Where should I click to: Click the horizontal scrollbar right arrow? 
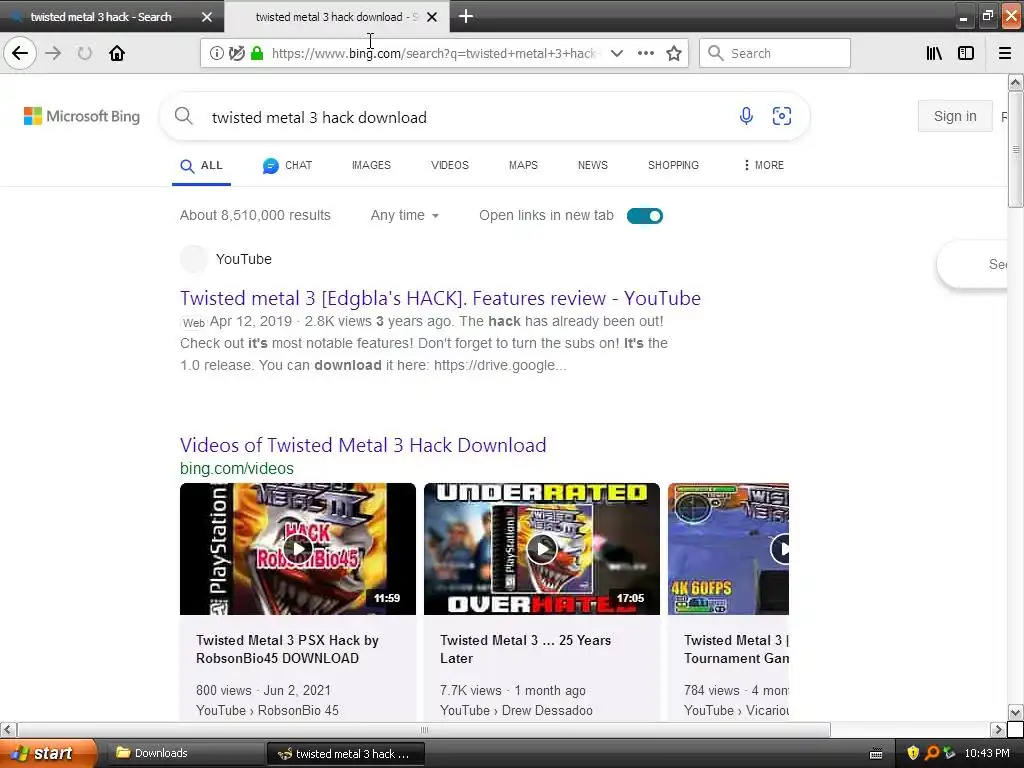point(997,729)
